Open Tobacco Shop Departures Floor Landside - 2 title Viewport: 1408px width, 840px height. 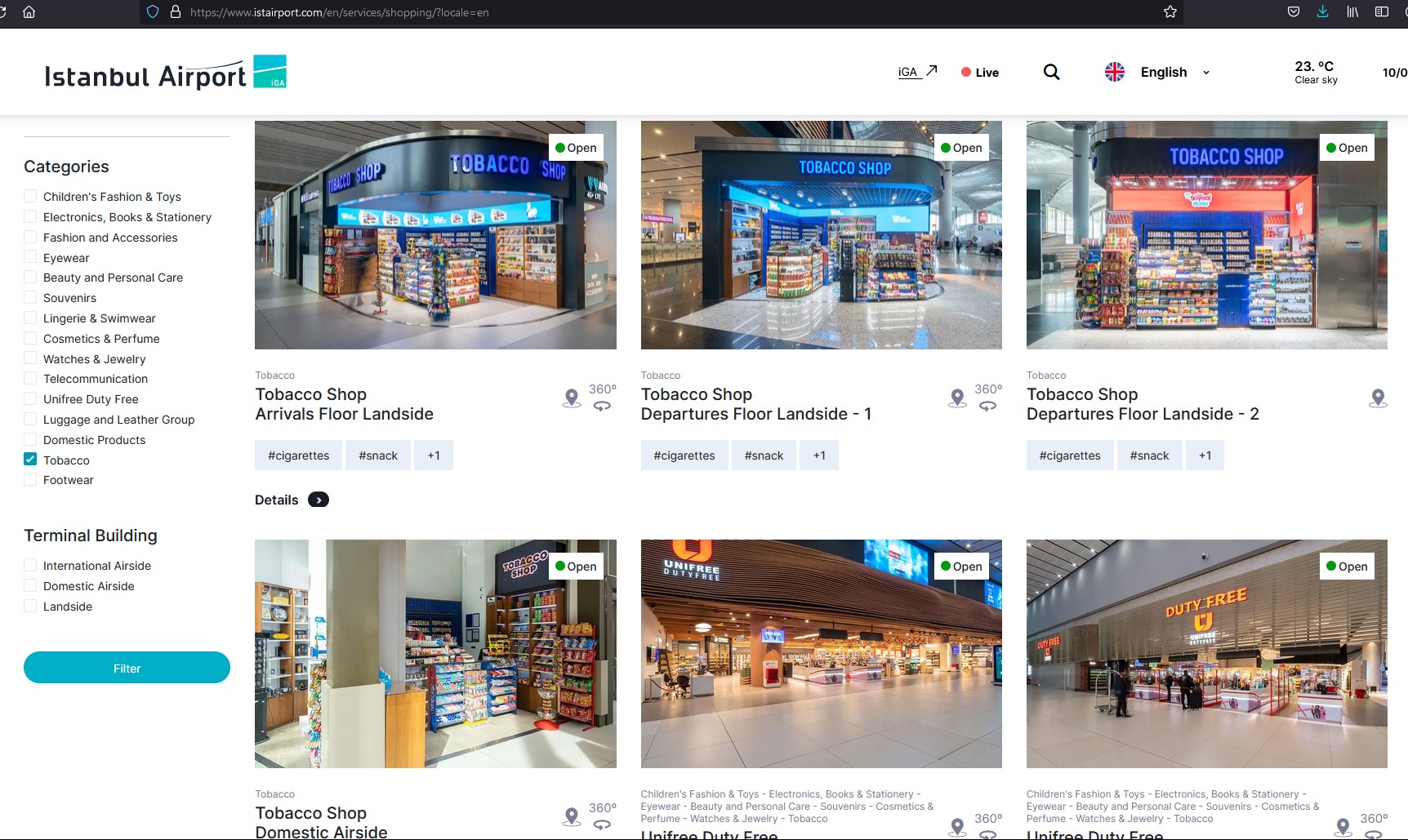1143,404
